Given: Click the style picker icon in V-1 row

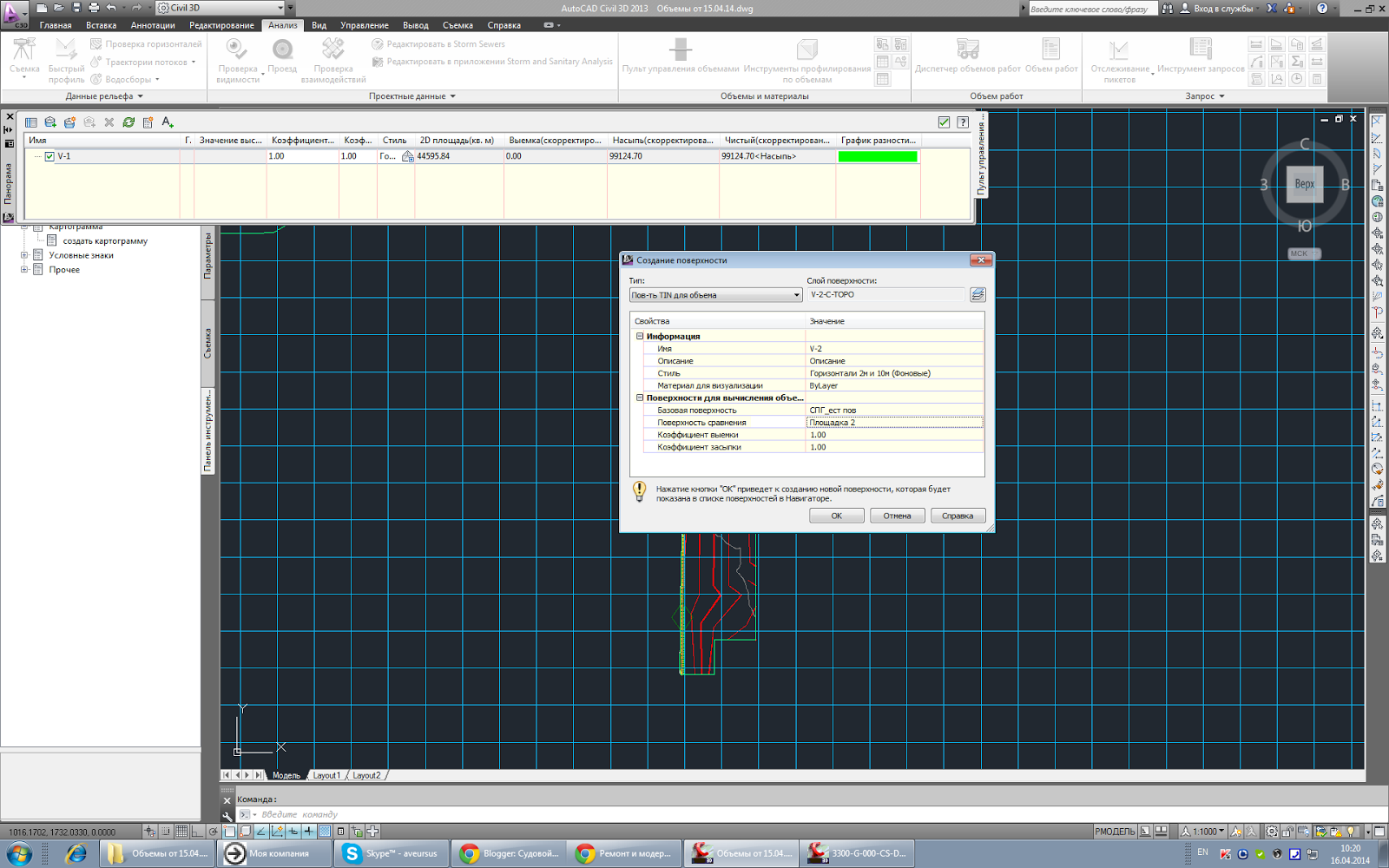Looking at the screenshot, I should (x=407, y=157).
